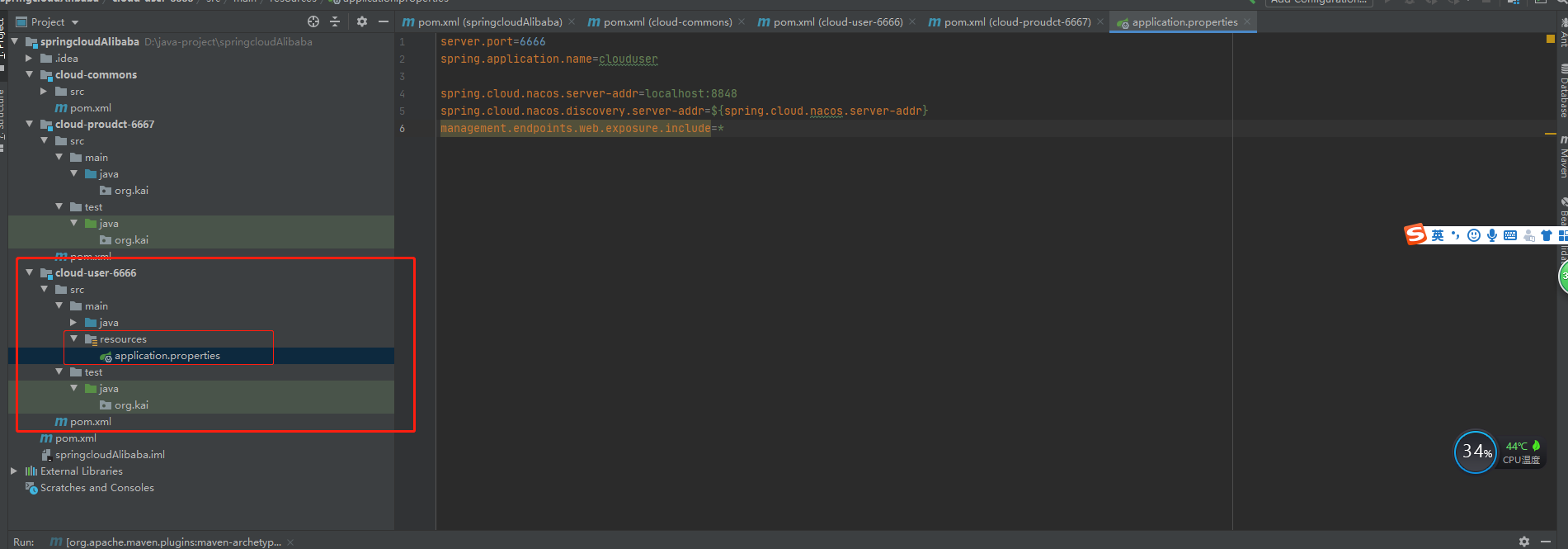Screen dimensions: 1568x549
Task: Click the clouduser value on line 2
Action: (629, 59)
